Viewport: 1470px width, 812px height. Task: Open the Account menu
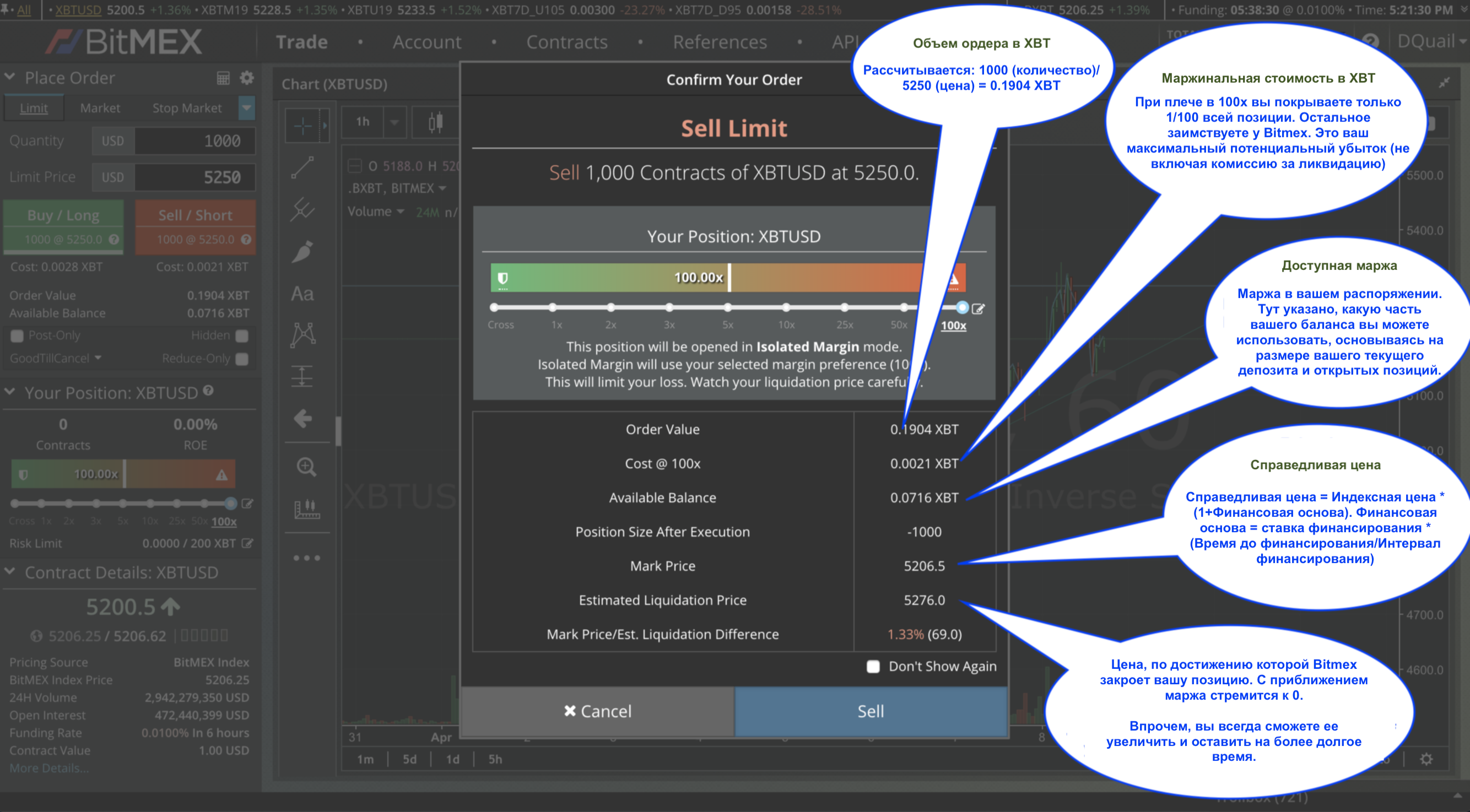point(427,42)
